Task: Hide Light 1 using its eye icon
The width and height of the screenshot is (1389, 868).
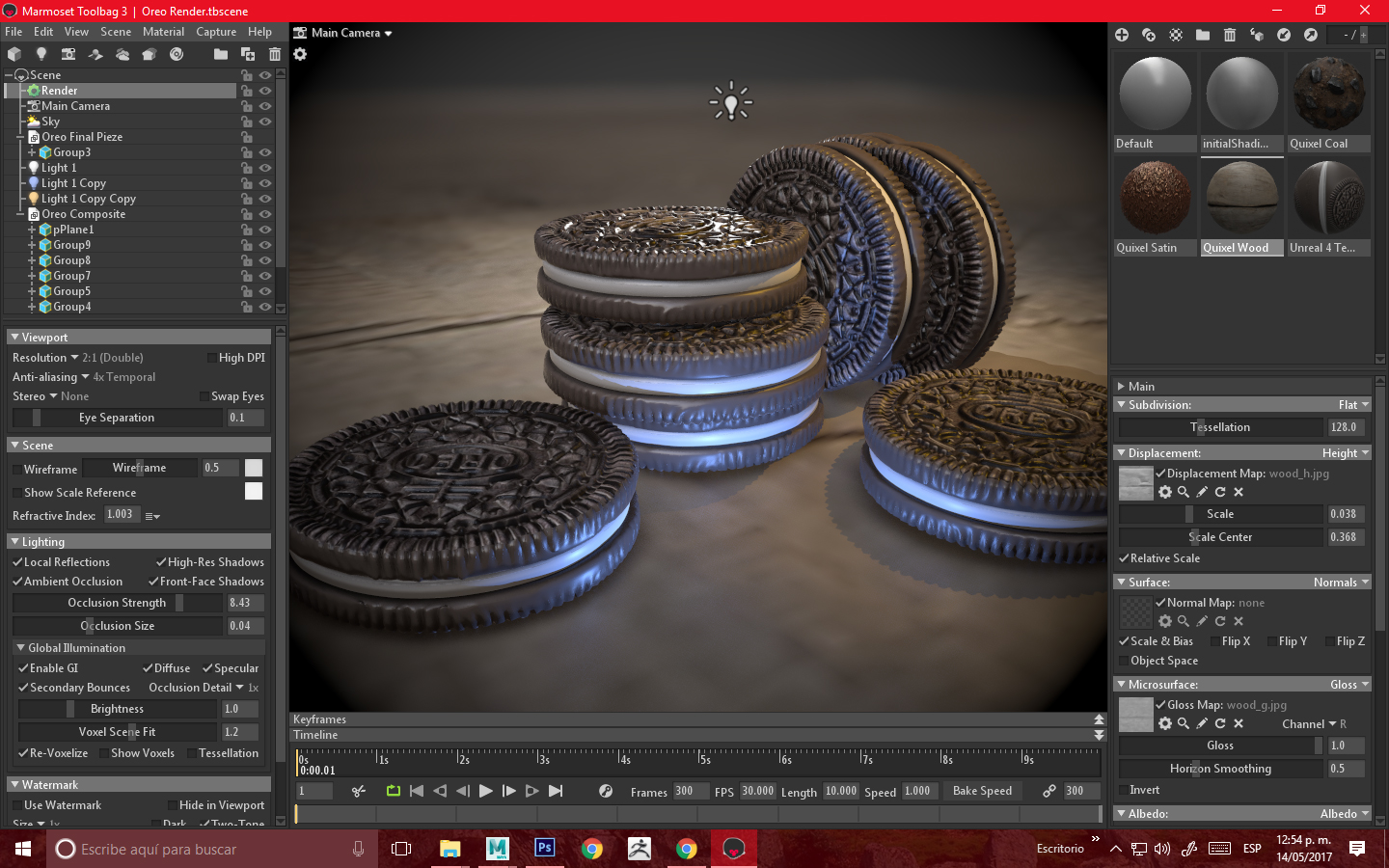Action: [265, 168]
